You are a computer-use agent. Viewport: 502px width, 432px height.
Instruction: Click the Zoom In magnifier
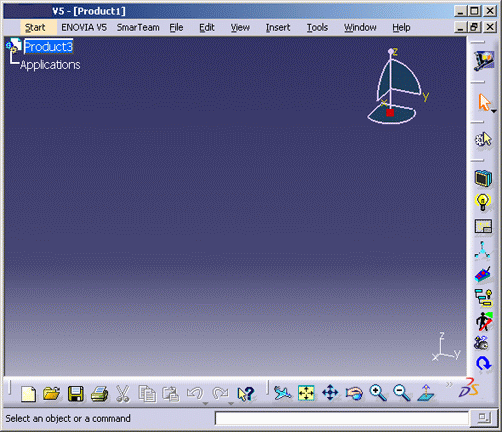[x=378, y=393]
